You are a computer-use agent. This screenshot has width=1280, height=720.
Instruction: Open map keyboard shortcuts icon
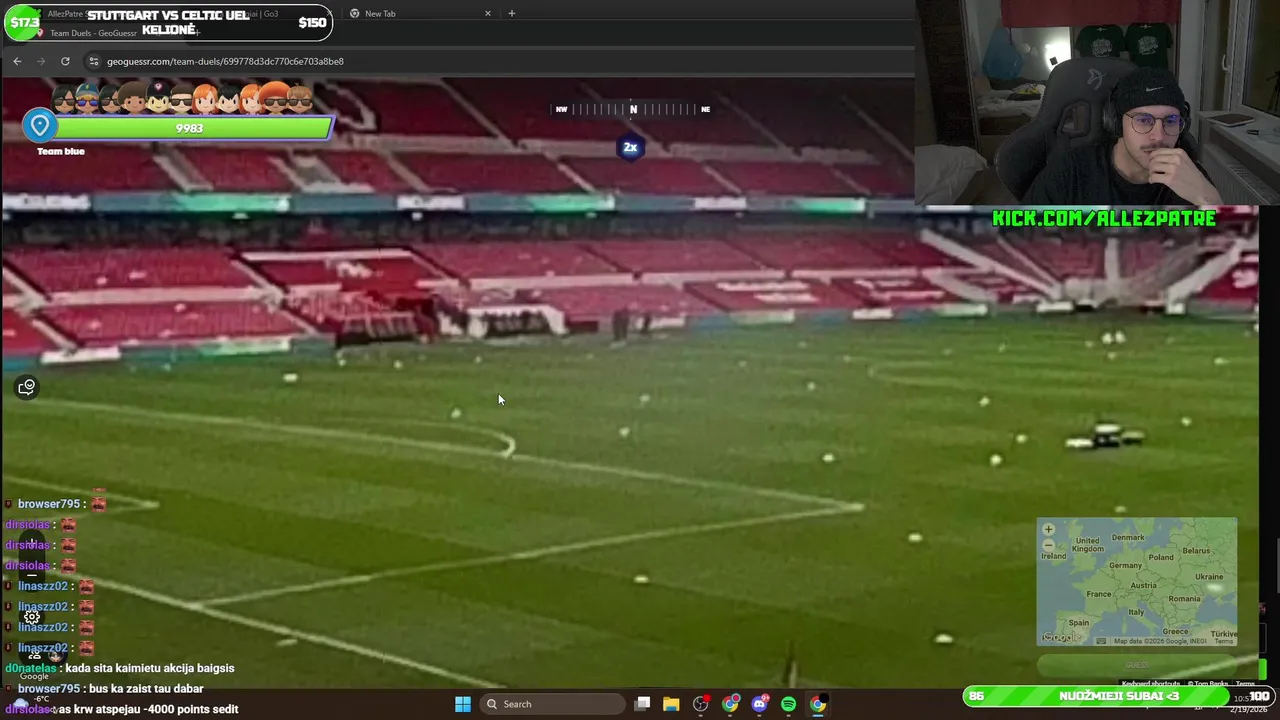tap(1101, 641)
